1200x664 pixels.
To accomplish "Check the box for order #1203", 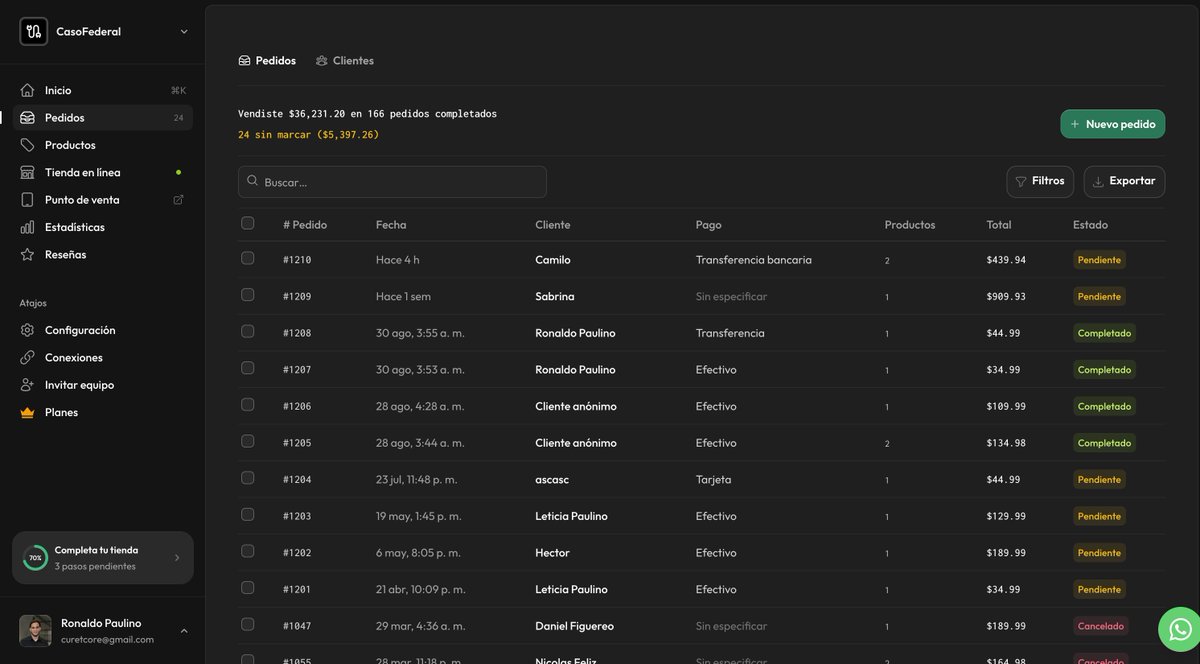I will pos(248,514).
